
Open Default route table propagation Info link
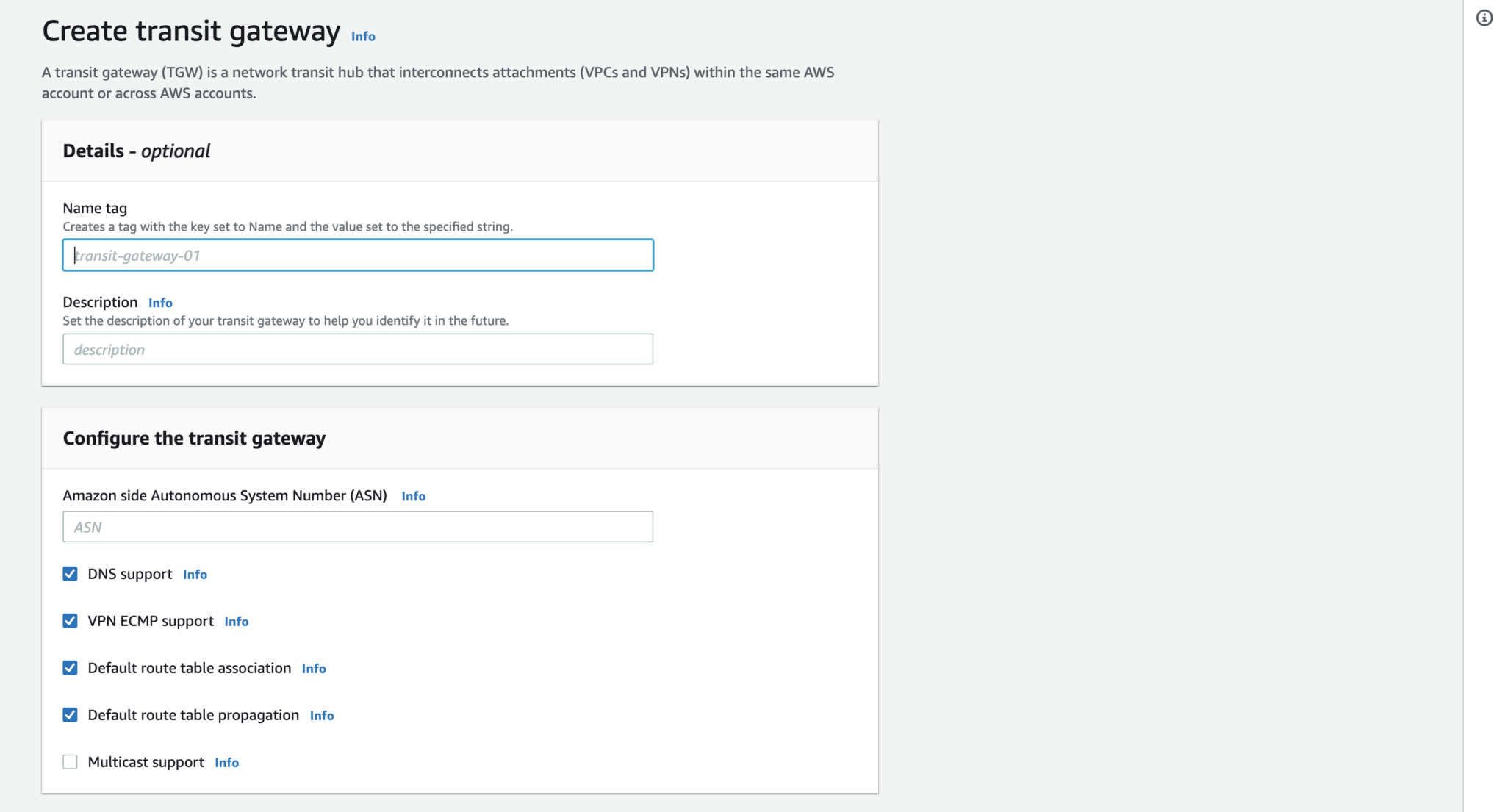(321, 715)
